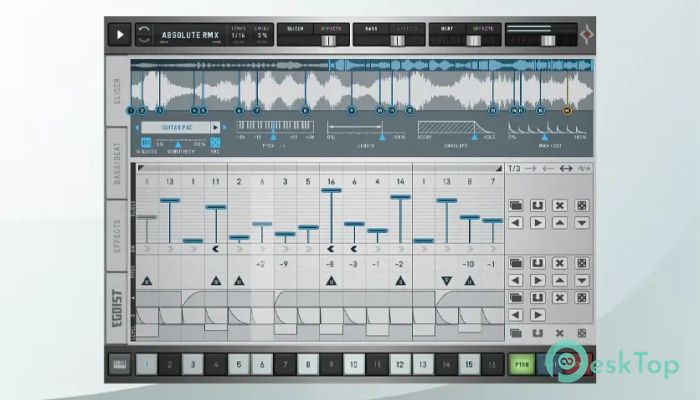Toggle the Beat effects button in the top bar
The width and height of the screenshot is (700, 400).
point(484,29)
